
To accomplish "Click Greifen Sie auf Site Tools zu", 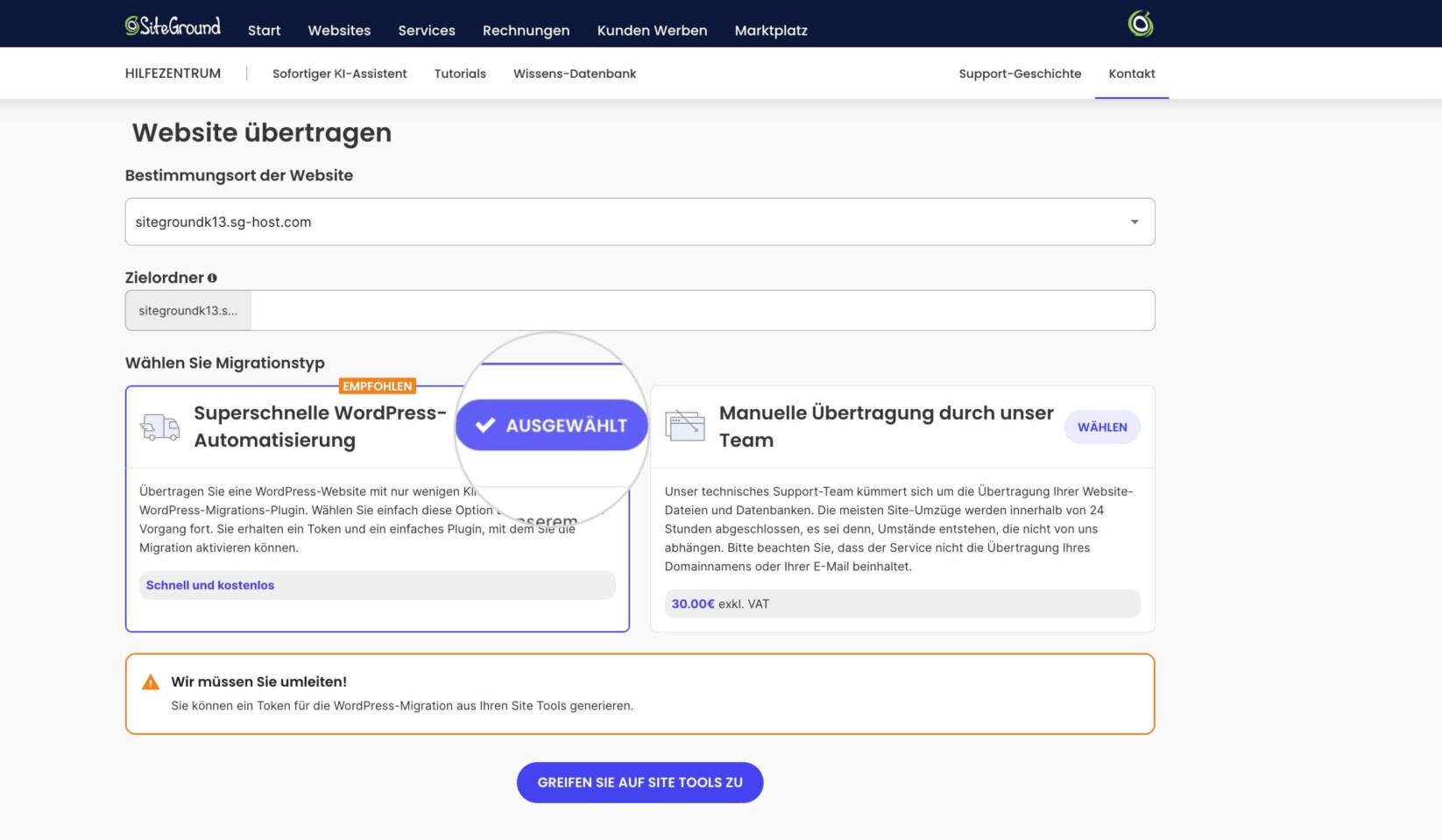I will pyautogui.click(x=640, y=782).
